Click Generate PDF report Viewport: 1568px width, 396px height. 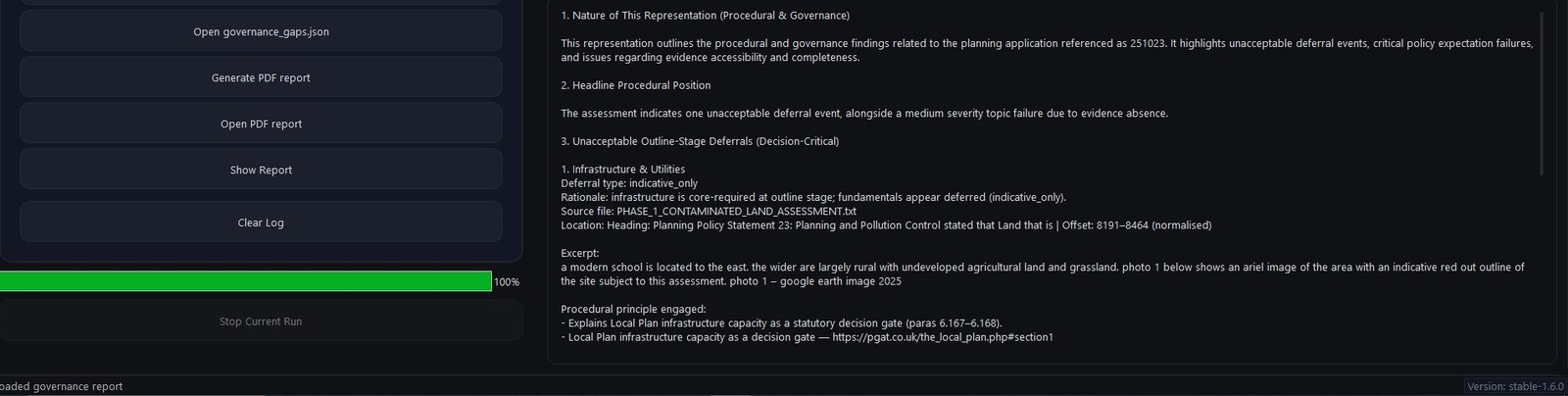pyautogui.click(x=261, y=77)
